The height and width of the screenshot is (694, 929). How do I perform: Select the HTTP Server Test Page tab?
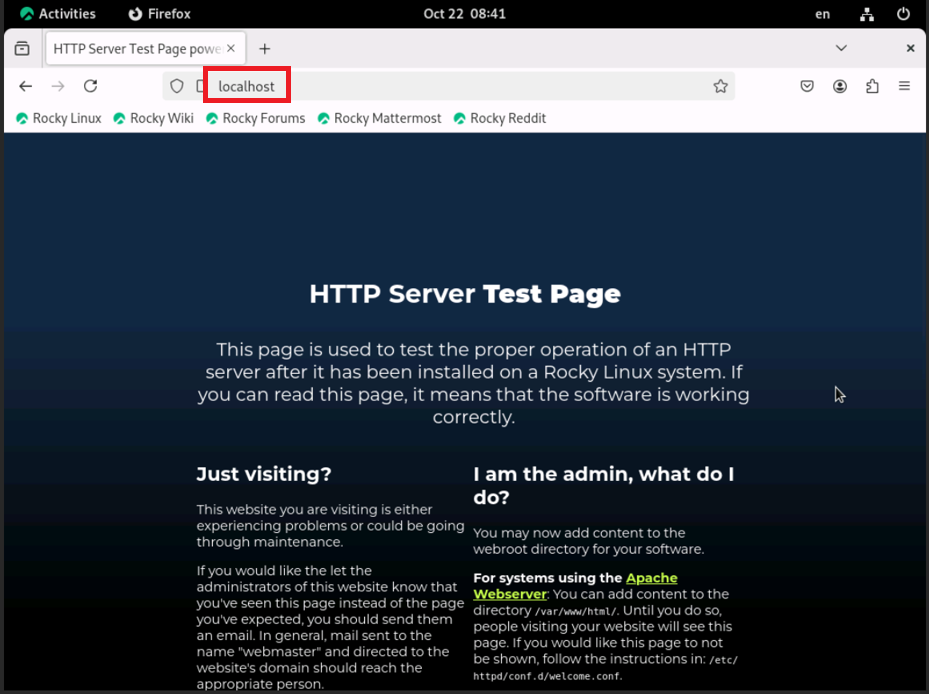click(x=135, y=48)
